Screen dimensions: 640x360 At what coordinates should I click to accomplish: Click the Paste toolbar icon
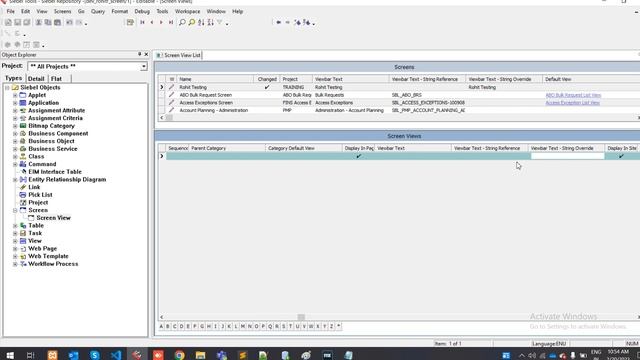[58, 22]
